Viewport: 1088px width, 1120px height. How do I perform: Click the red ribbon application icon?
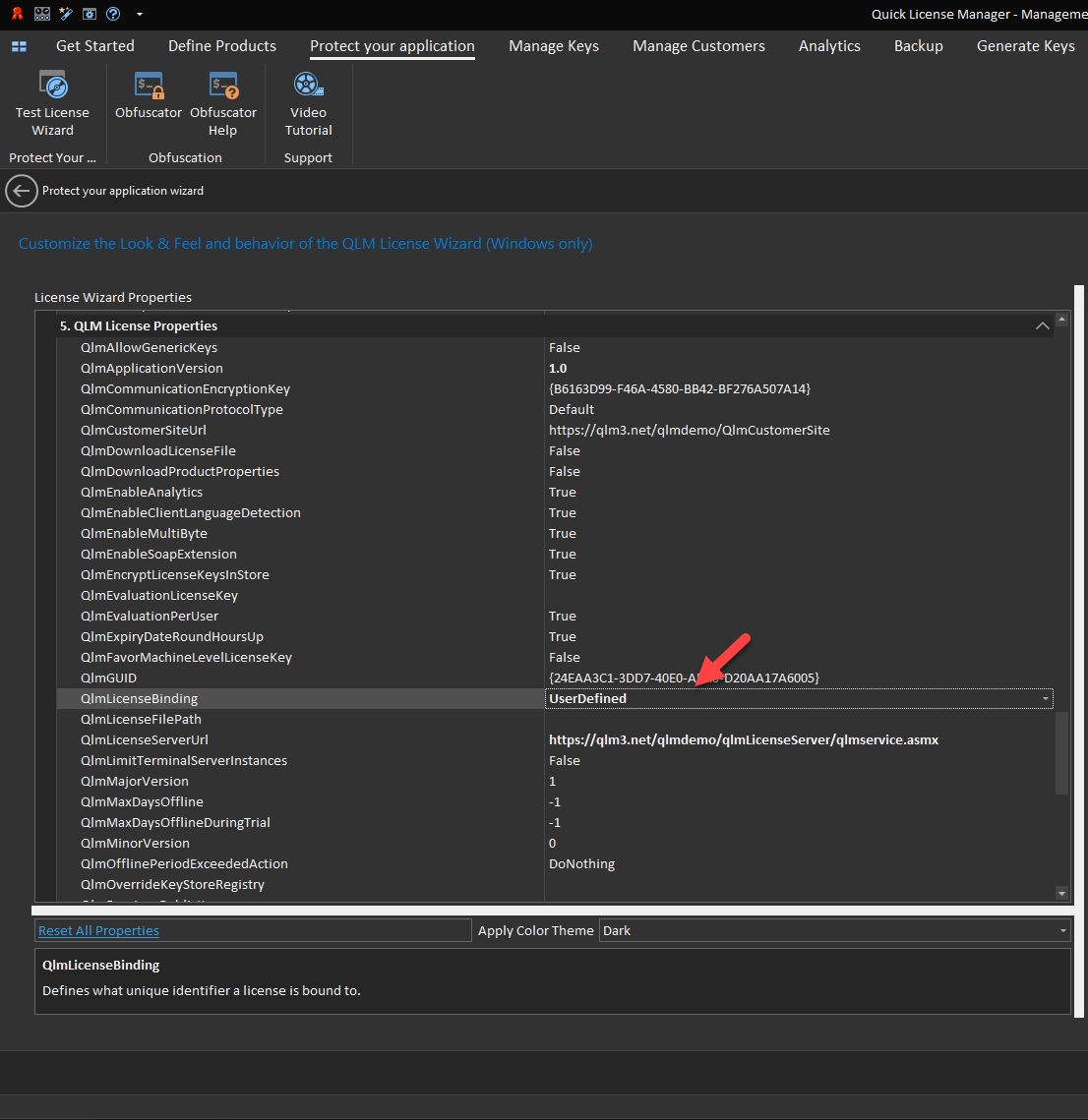click(17, 14)
